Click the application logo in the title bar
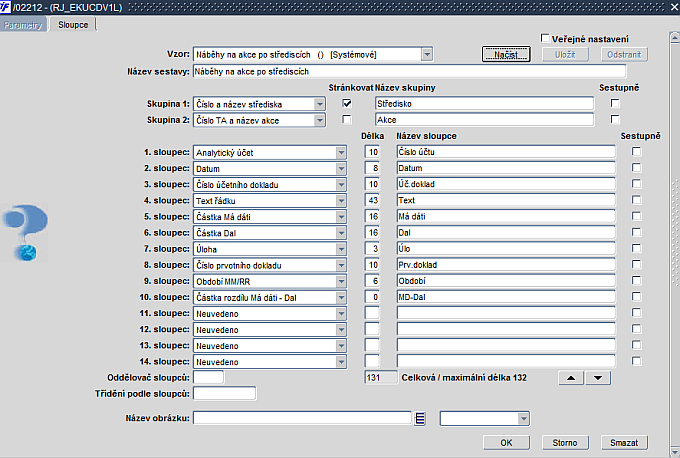The image size is (680, 458). click(x=6, y=7)
